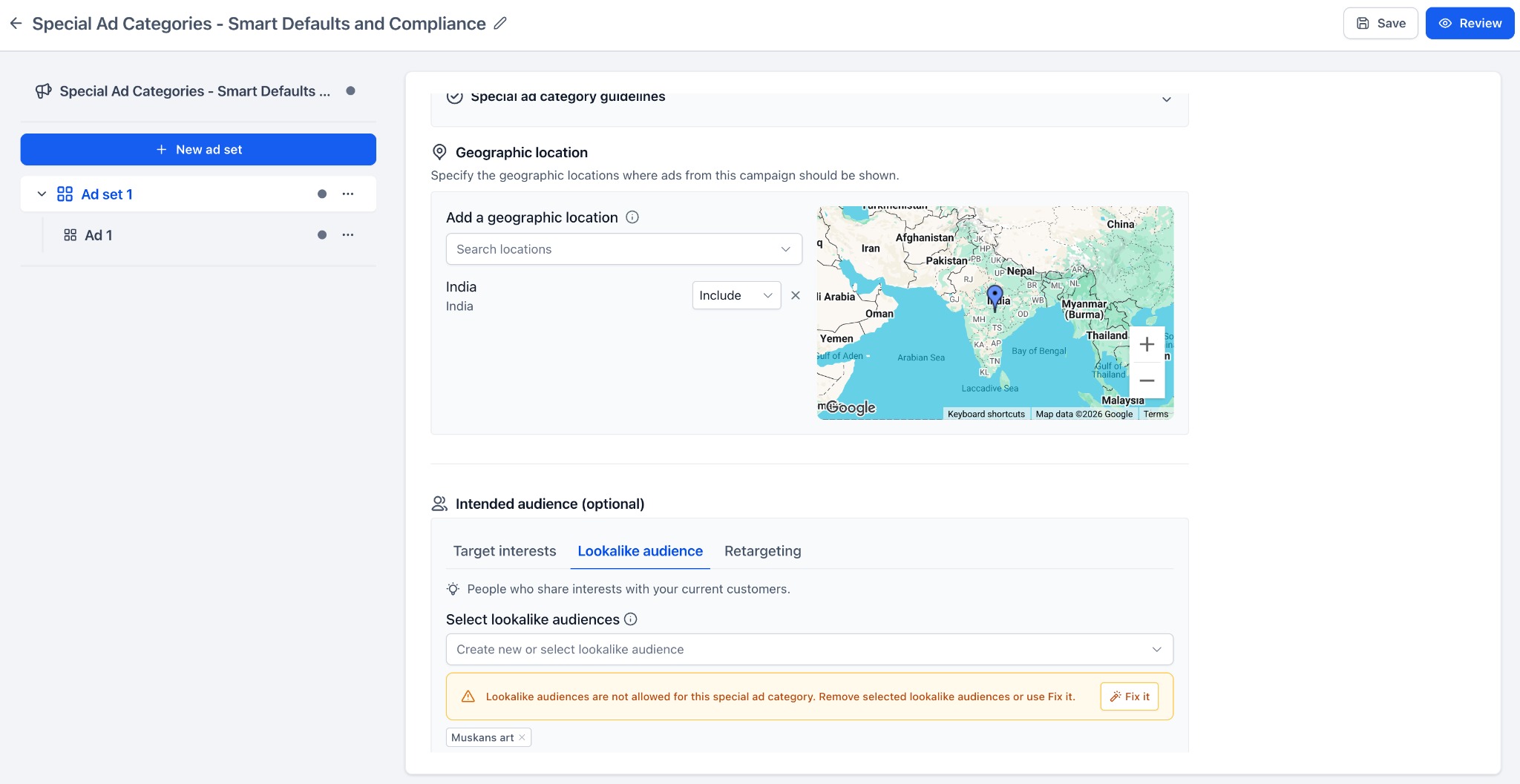This screenshot has width=1520, height=784.
Task: Click the lookalike warning message text
Action: coord(780,696)
